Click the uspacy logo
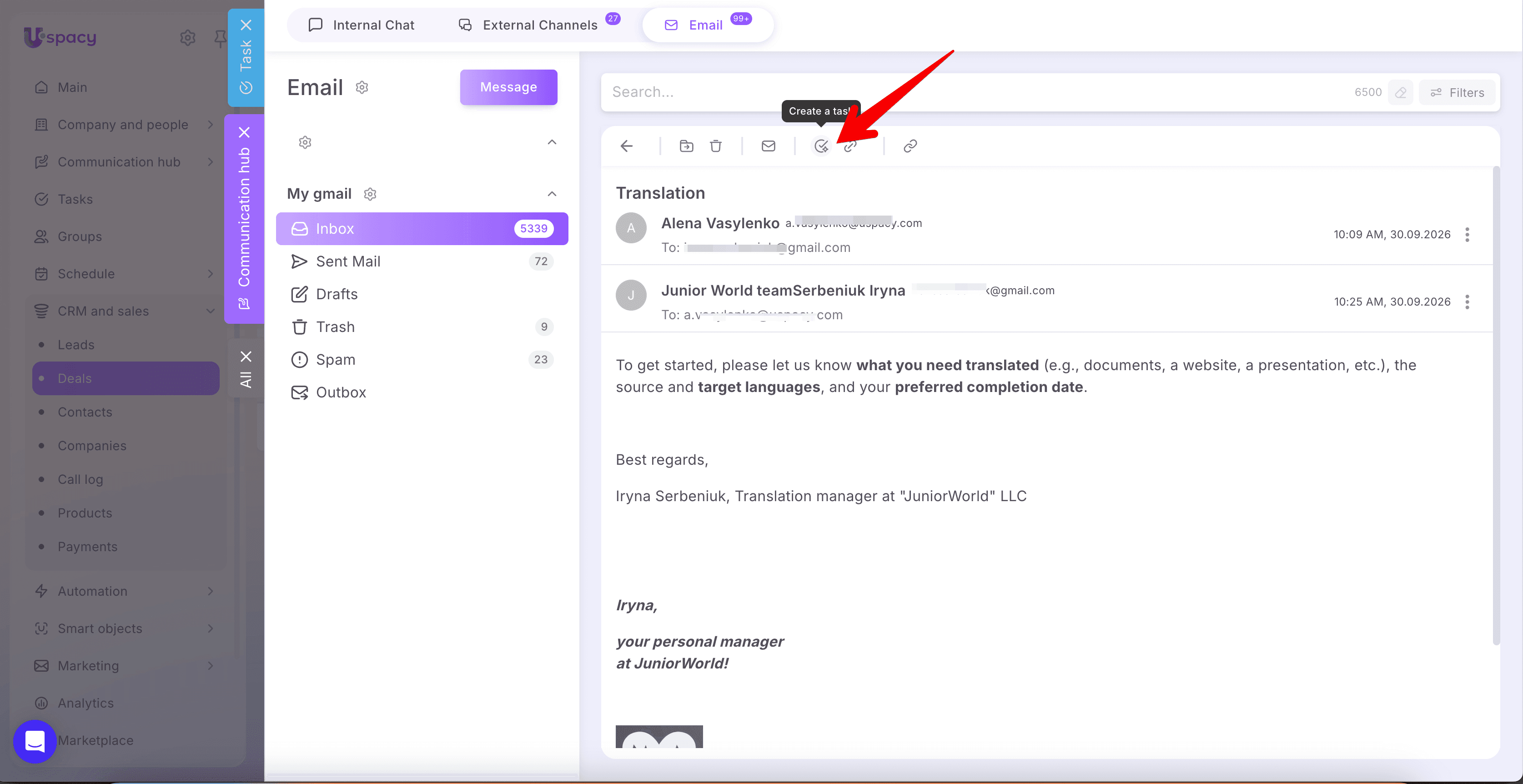 [60, 37]
